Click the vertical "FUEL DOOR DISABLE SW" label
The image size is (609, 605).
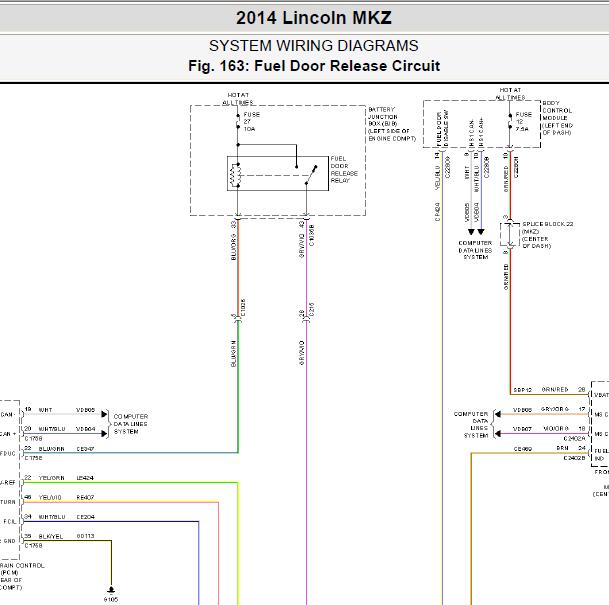pos(442,128)
